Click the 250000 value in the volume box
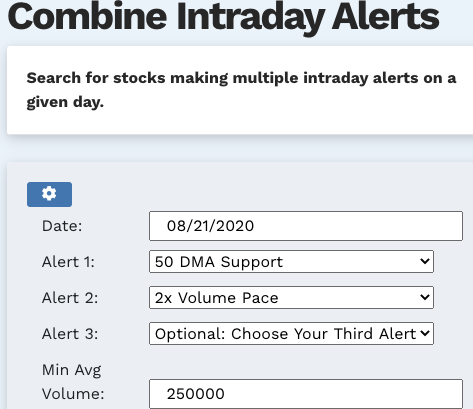This screenshot has height=409, width=473. click(196, 394)
